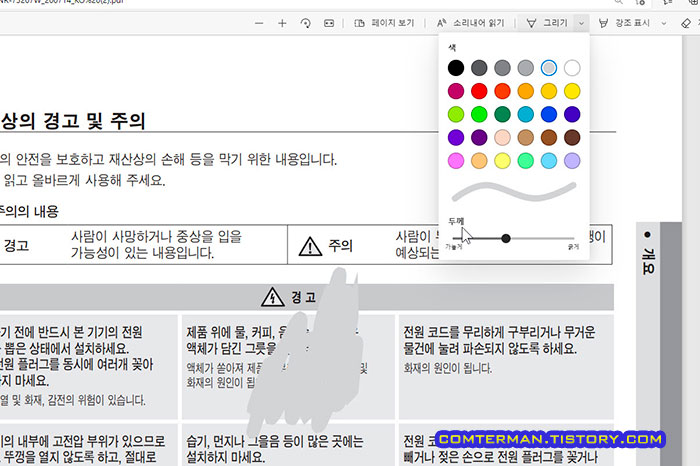Screen dimensions: 700x466
Task: Toggle the 그리기 draw tool
Action: [547, 23]
